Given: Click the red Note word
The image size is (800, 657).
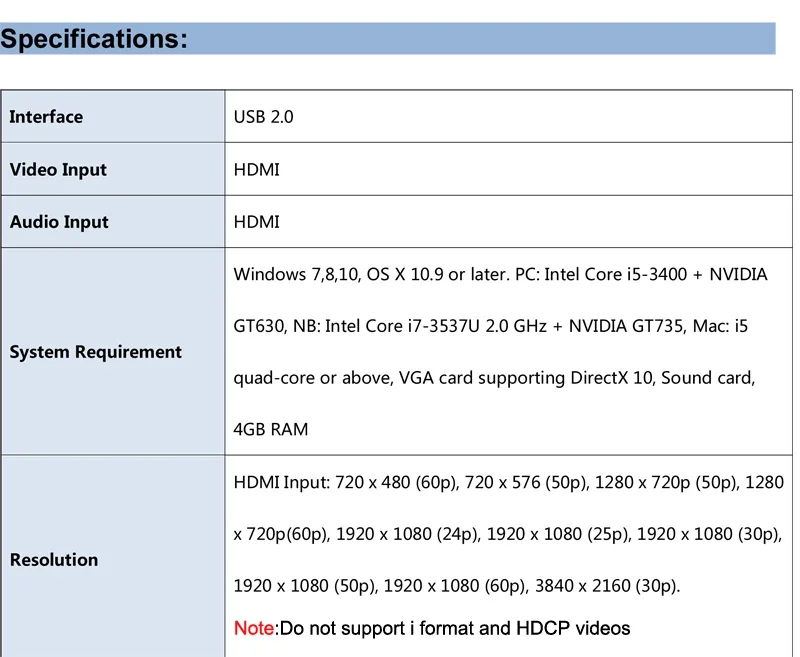Looking at the screenshot, I should coord(253,629).
